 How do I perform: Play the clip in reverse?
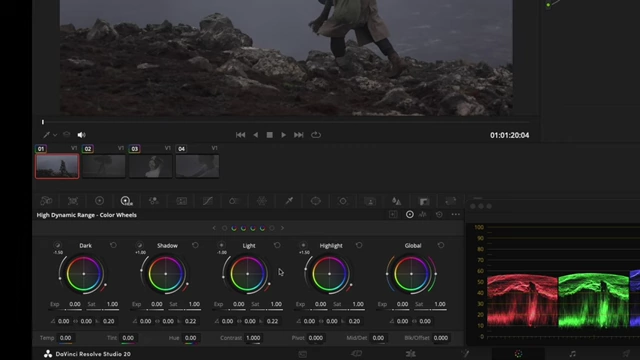(x=256, y=135)
